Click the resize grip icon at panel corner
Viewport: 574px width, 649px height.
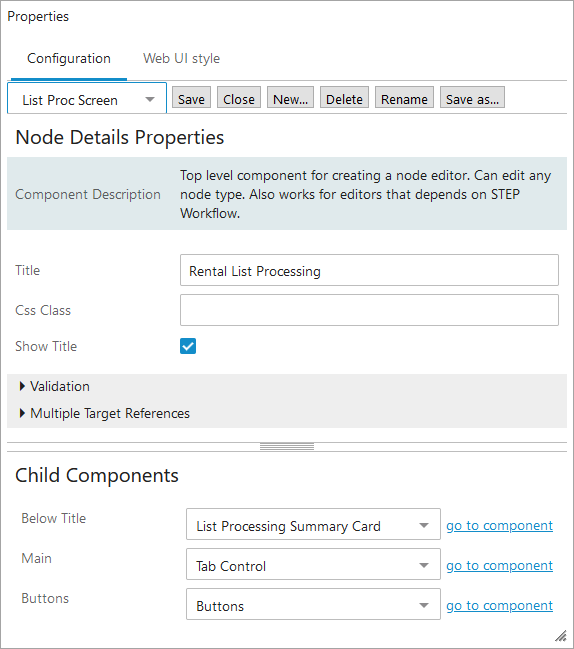pyautogui.click(x=561, y=635)
